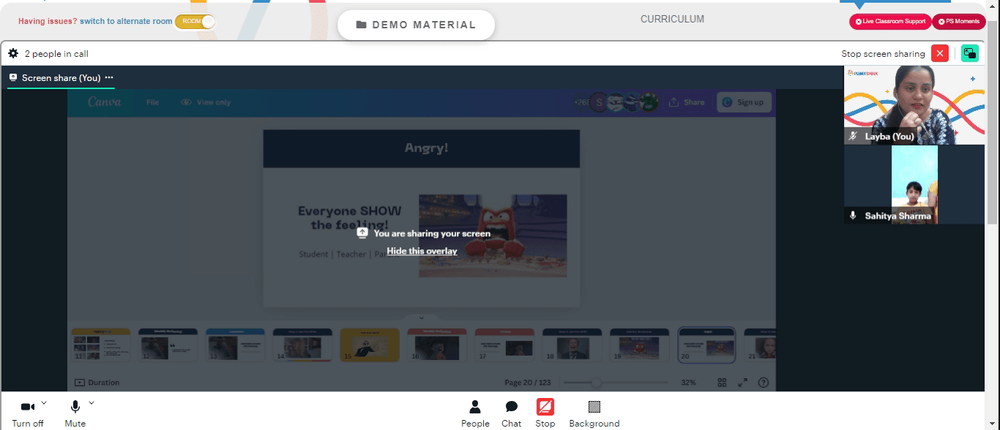
Task: Open the Chat panel
Action: [x=511, y=413]
